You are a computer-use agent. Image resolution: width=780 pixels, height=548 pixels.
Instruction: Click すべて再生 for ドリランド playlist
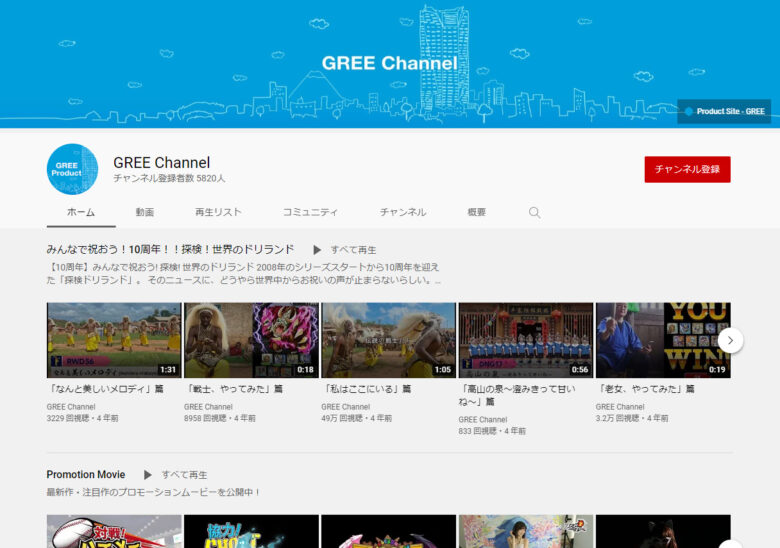click(x=354, y=250)
